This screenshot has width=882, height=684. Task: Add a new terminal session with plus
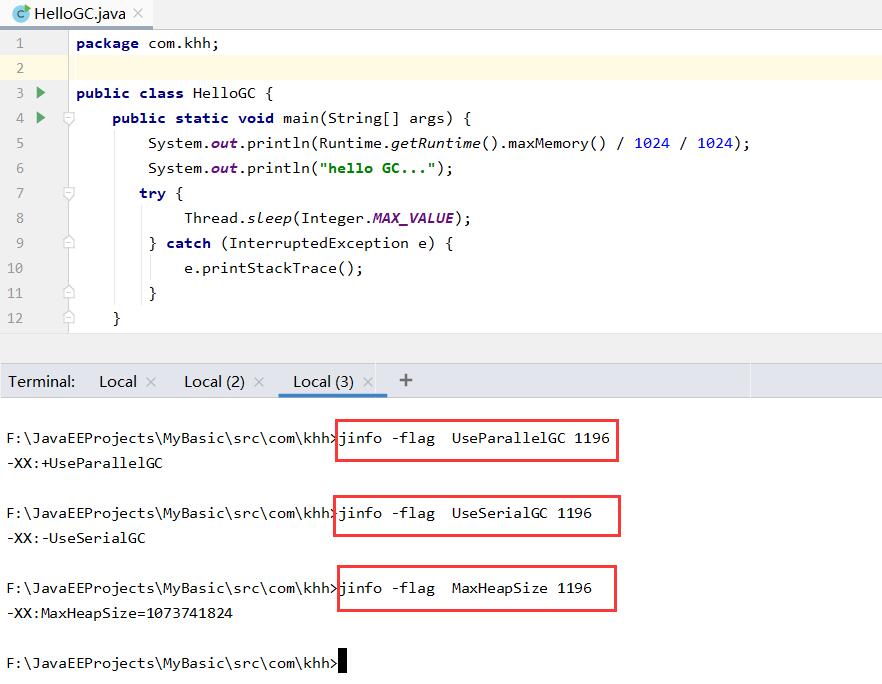point(405,380)
